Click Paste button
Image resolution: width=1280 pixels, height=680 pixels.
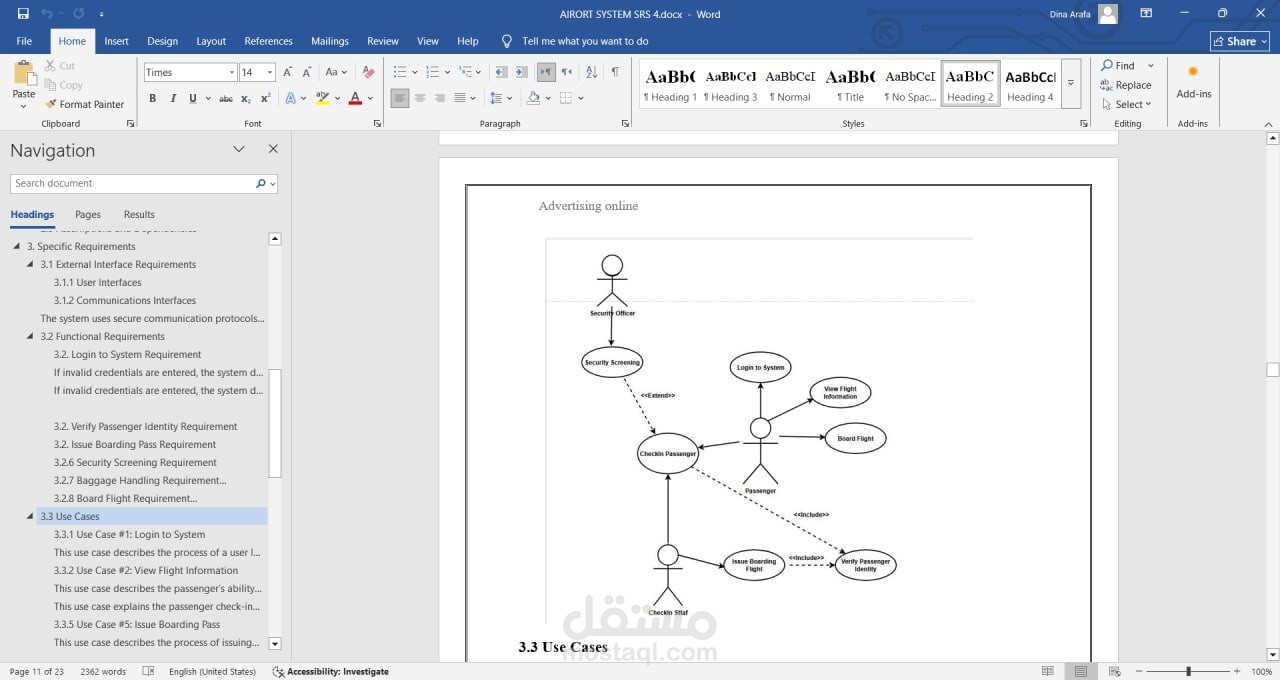[x=24, y=83]
